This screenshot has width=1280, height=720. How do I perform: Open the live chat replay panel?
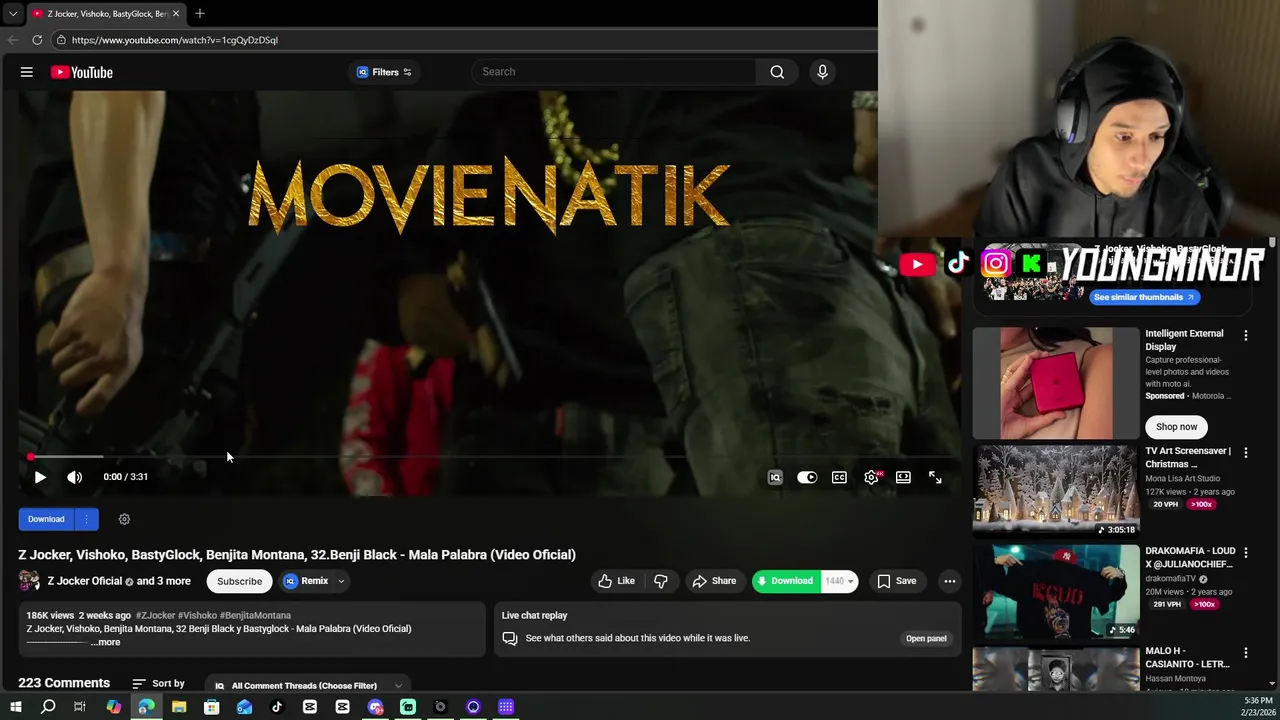(926, 638)
